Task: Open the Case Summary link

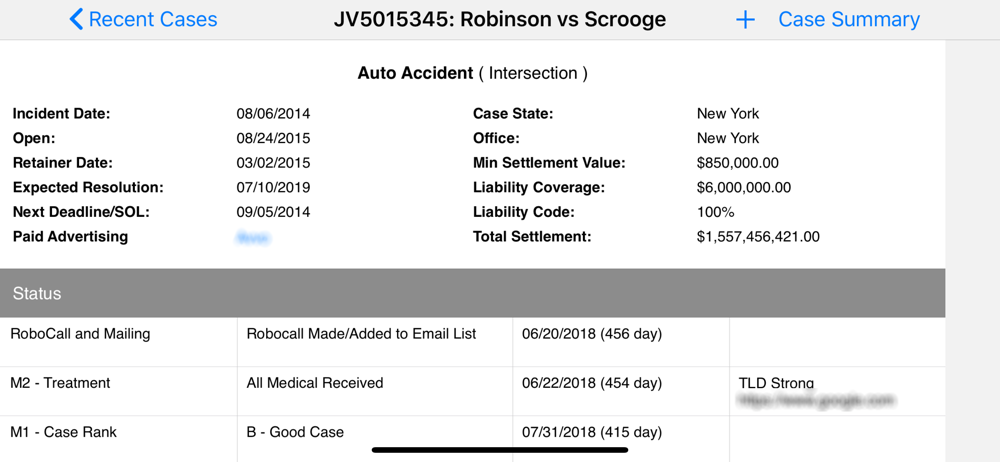Action: pos(849,19)
